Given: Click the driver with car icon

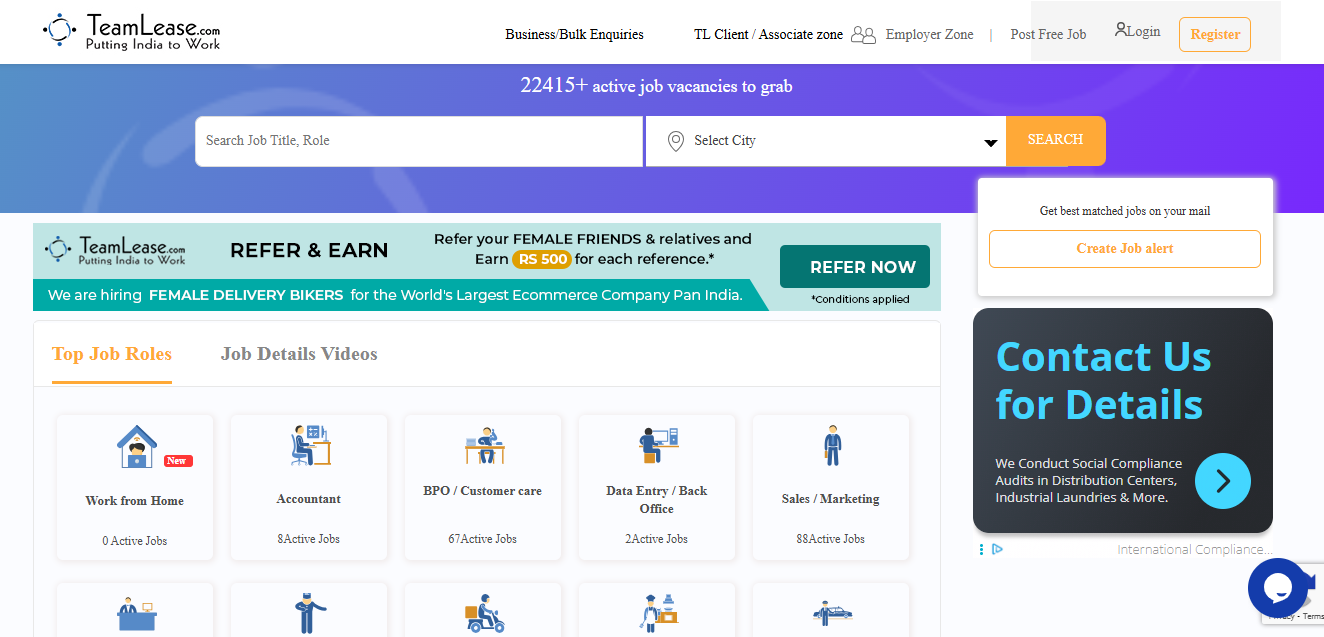Looking at the screenshot, I should coord(832,612).
